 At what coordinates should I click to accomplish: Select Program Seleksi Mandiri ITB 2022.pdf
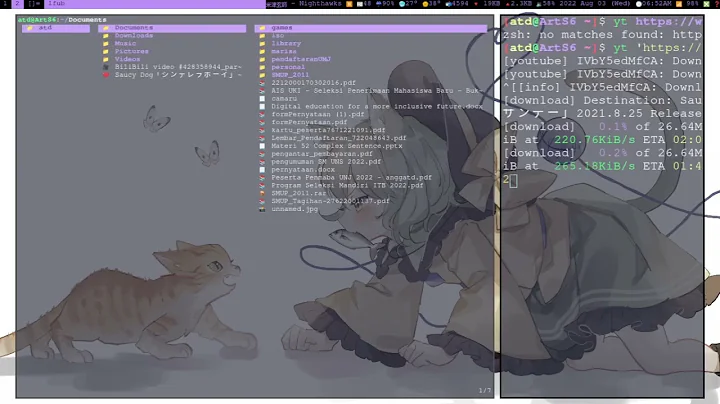coord(347,185)
